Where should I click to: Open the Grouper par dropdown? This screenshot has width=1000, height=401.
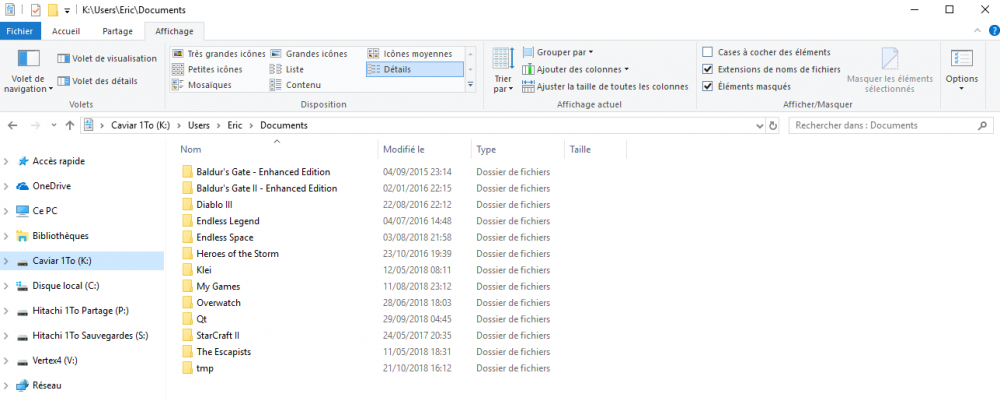pyautogui.click(x=558, y=52)
